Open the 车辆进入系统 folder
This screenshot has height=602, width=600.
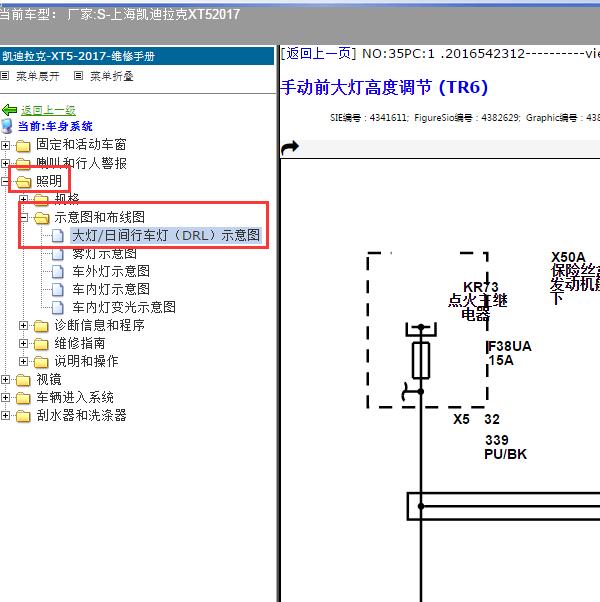pyautogui.click(x=75, y=397)
